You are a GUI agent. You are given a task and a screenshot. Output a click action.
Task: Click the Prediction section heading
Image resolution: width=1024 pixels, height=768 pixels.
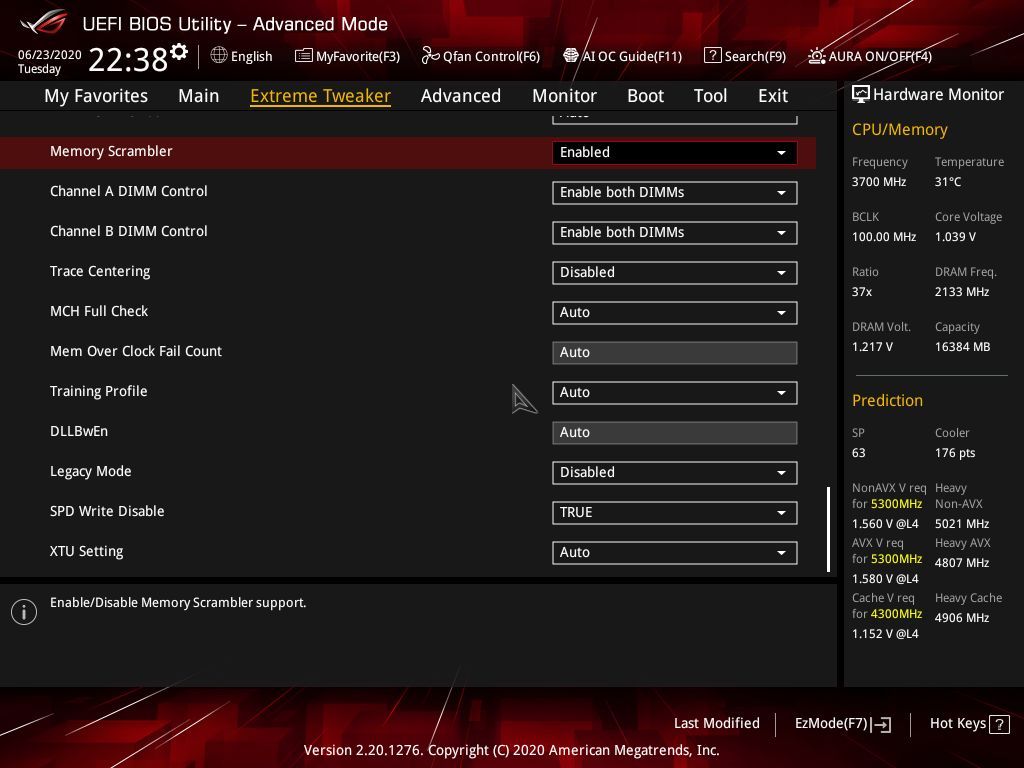(x=888, y=400)
